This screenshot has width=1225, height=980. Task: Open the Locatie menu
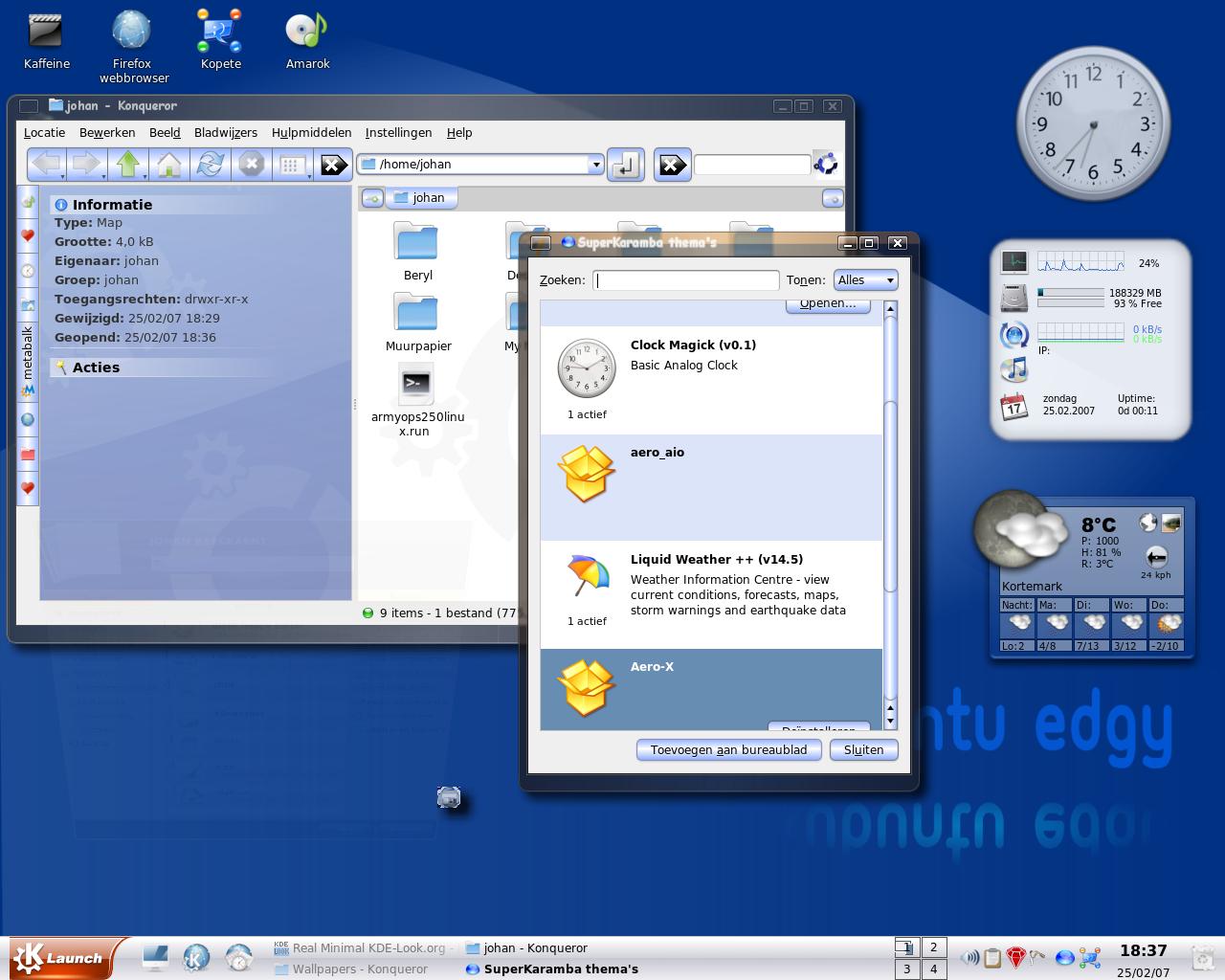(44, 133)
